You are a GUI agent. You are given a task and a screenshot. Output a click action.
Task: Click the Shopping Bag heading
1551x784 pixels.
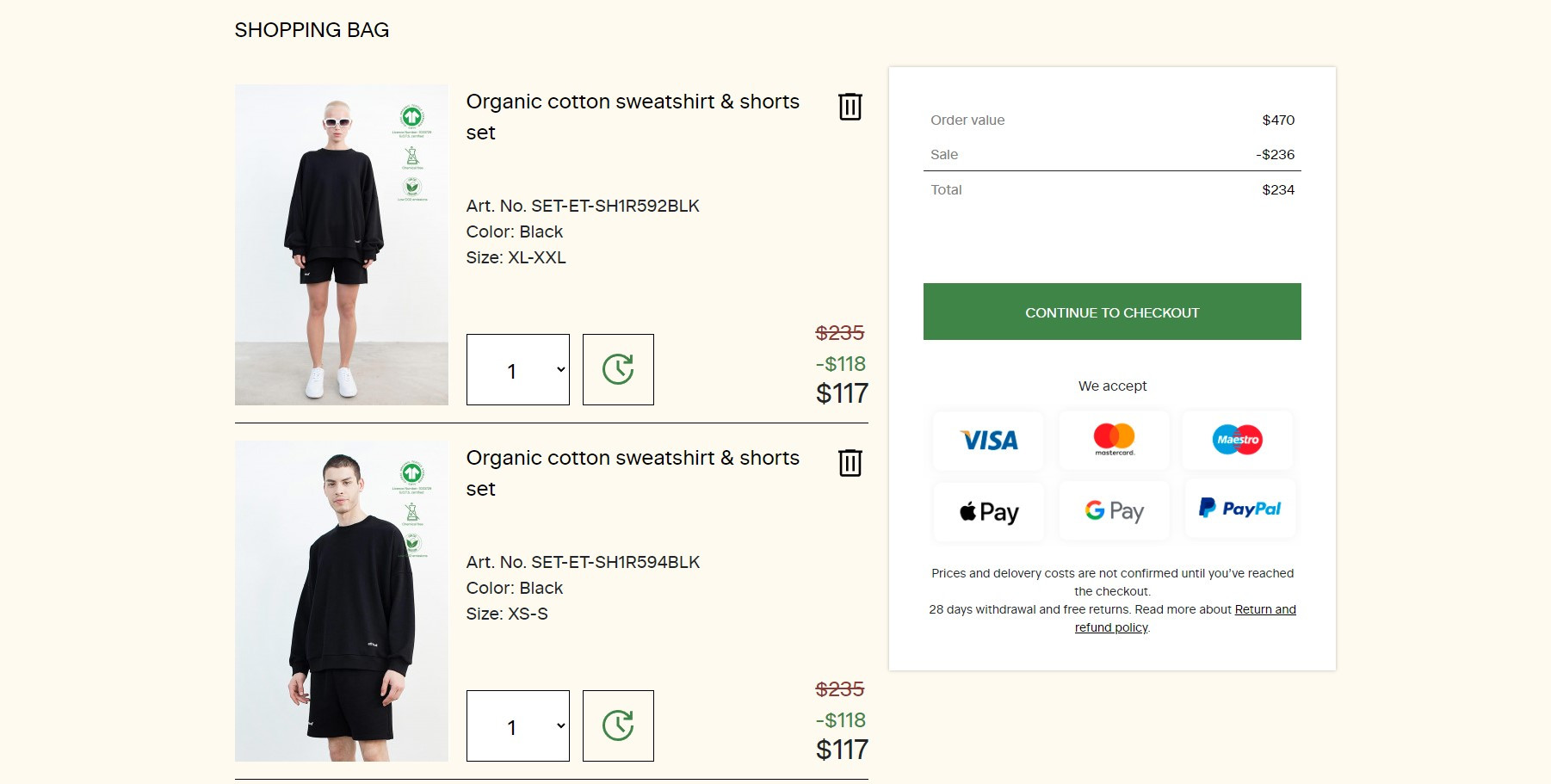[x=312, y=30]
